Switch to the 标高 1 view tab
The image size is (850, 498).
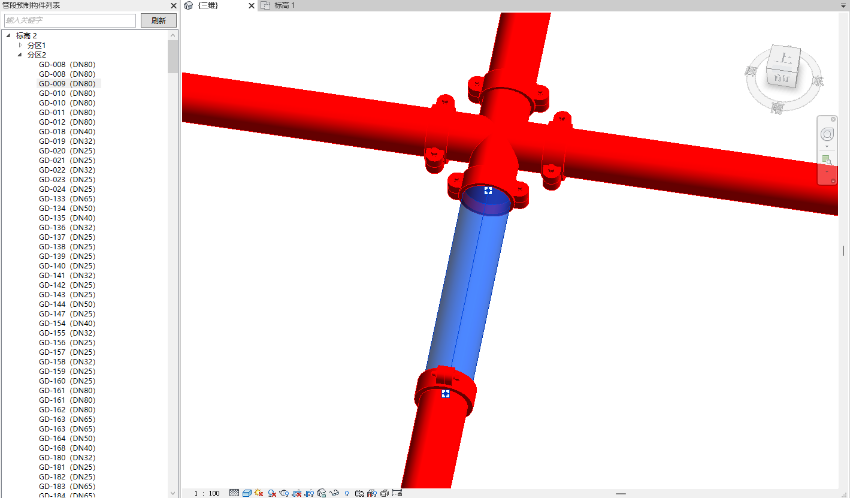[290, 6]
